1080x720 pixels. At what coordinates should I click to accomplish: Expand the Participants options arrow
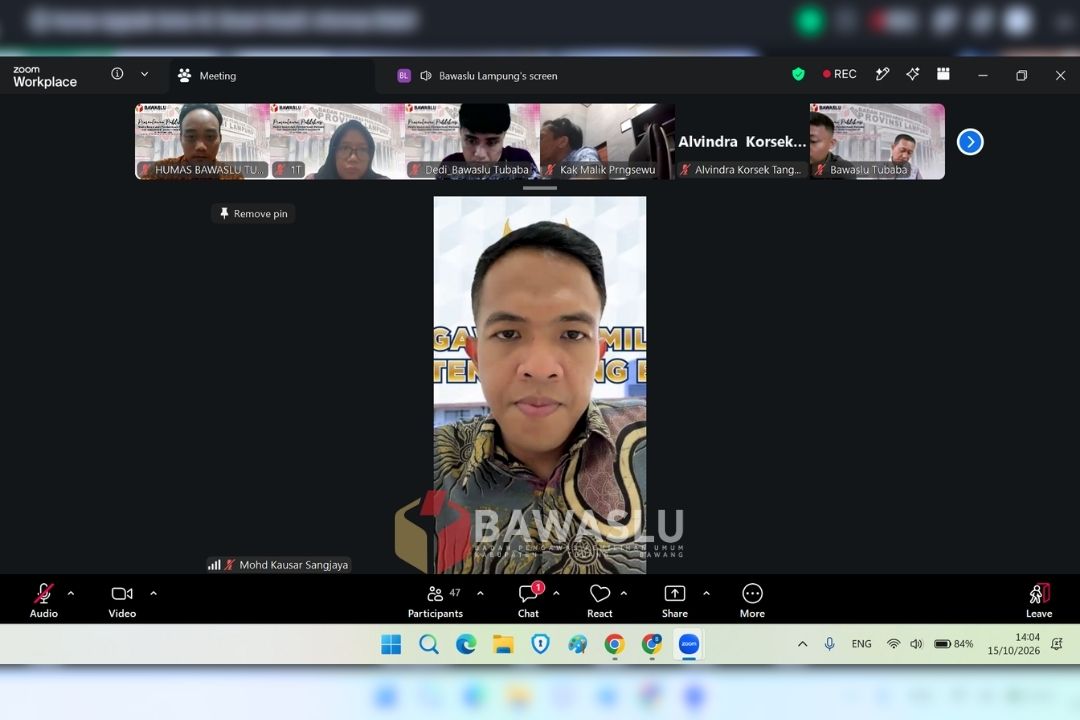click(x=480, y=593)
